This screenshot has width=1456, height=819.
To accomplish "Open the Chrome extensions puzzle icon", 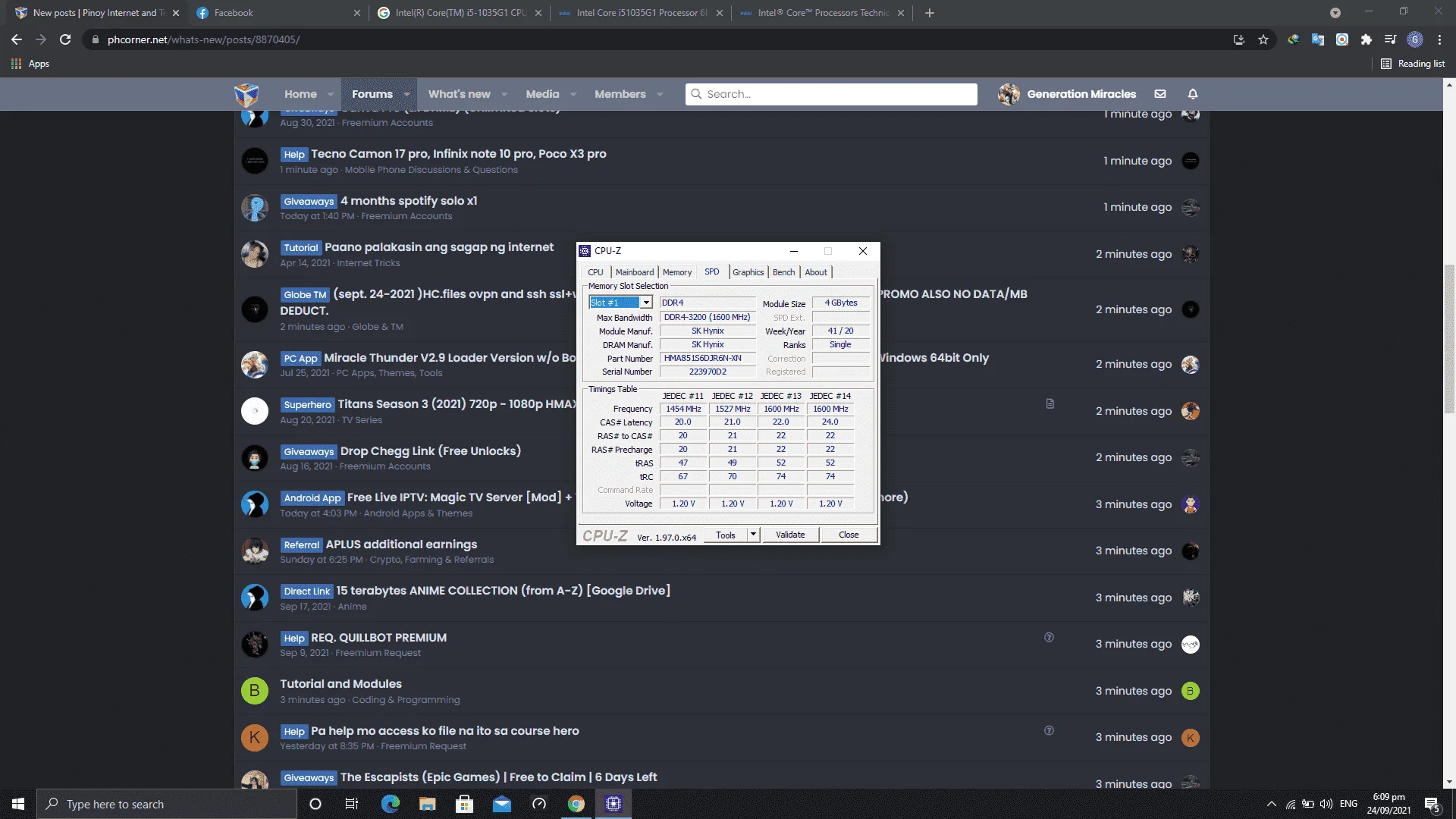I will point(1367,39).
